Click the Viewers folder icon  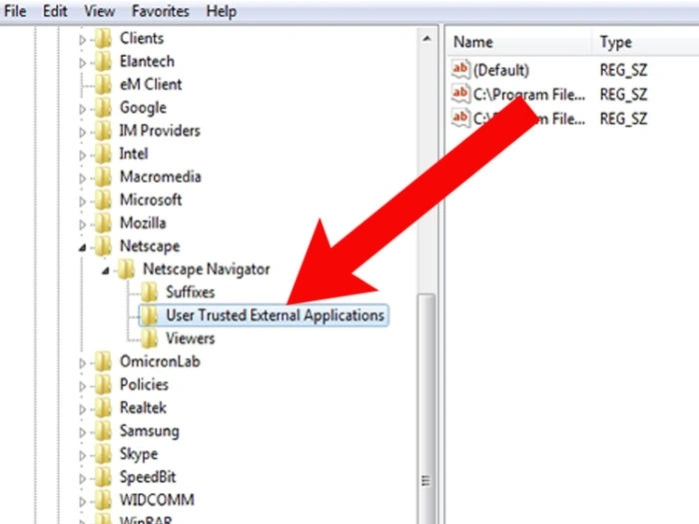(149, 338)
